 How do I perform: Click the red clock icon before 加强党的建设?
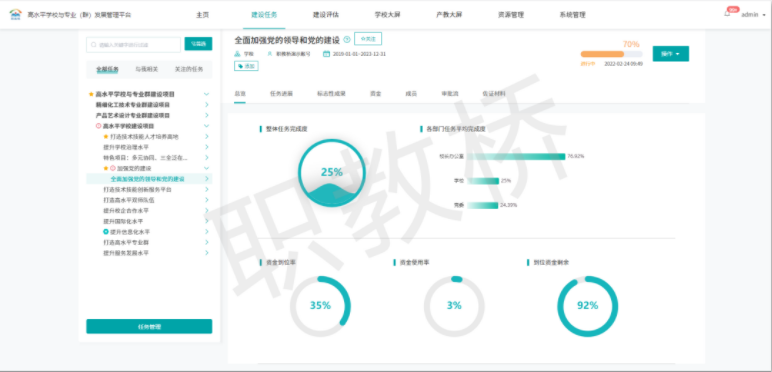point(113,168)
